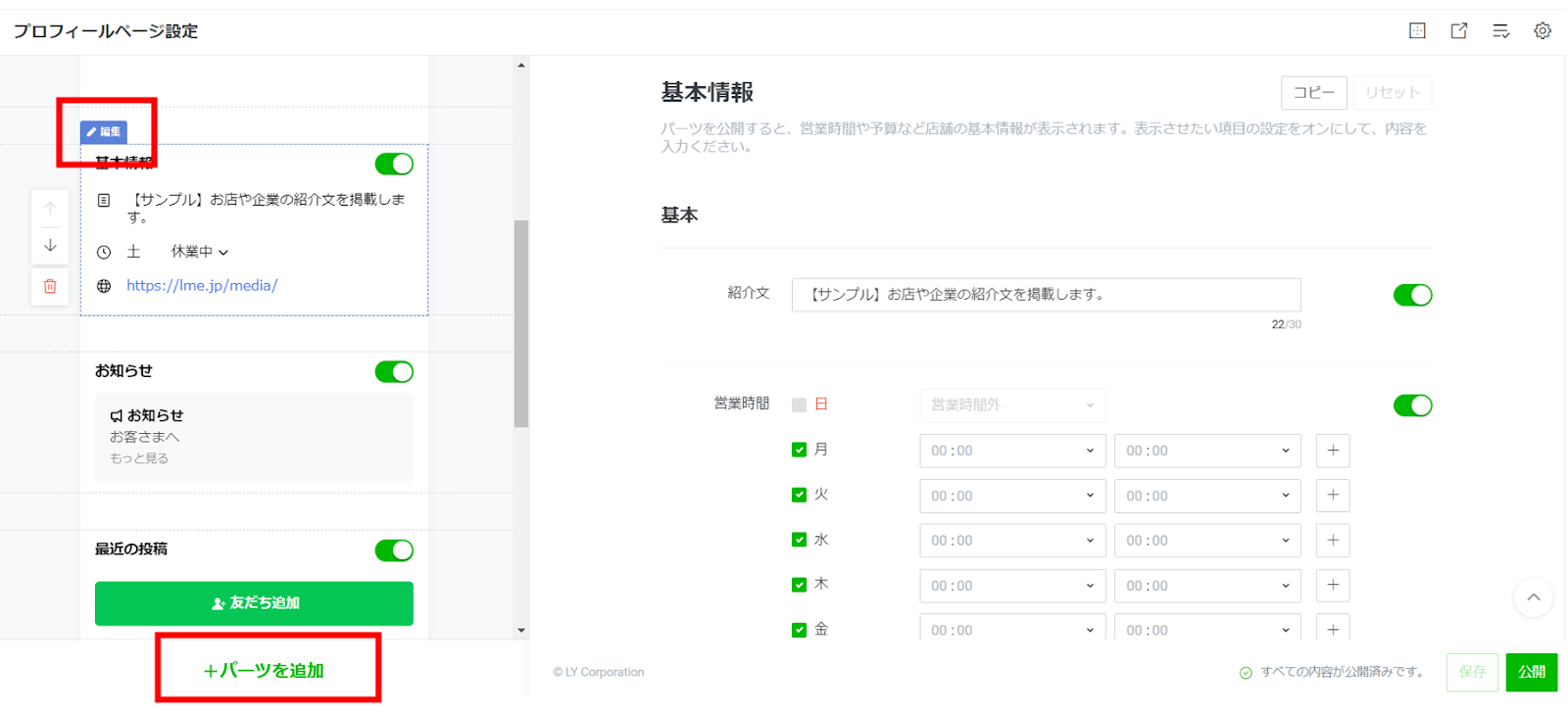The width and height of the screenshot is (1568, 717).
Task: Open Tuesday's end time dropdown
Action: coord(1207,496)
